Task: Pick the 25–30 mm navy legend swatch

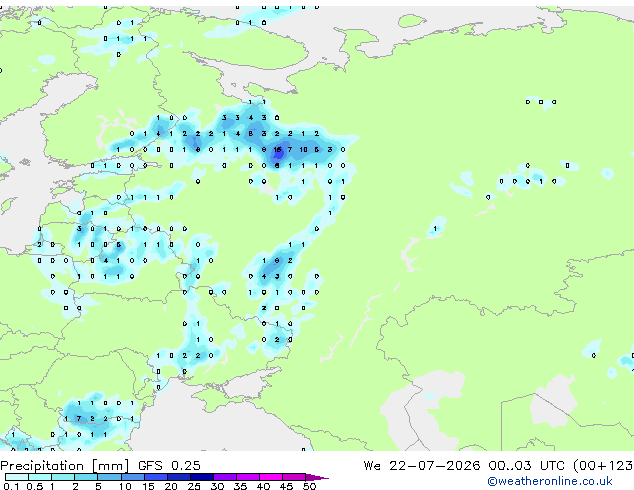Action: tap(201, 477)
